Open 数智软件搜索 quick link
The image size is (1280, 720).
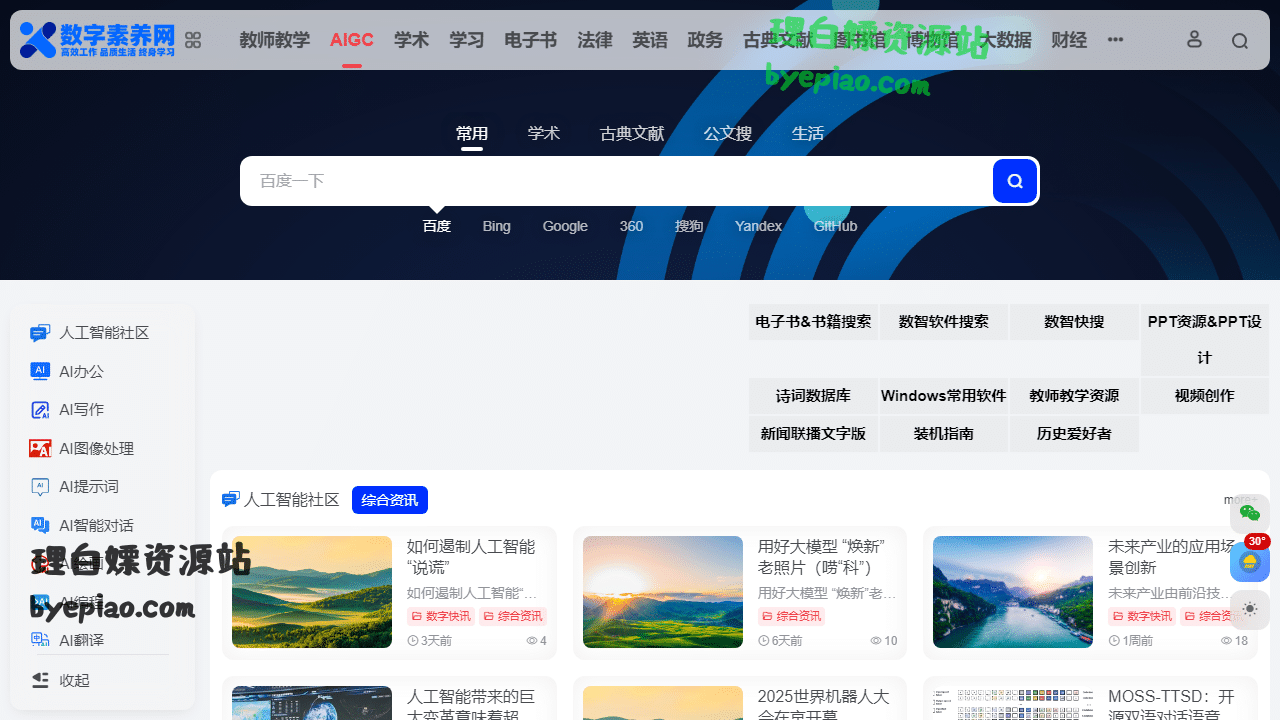(x=944, y=322)
